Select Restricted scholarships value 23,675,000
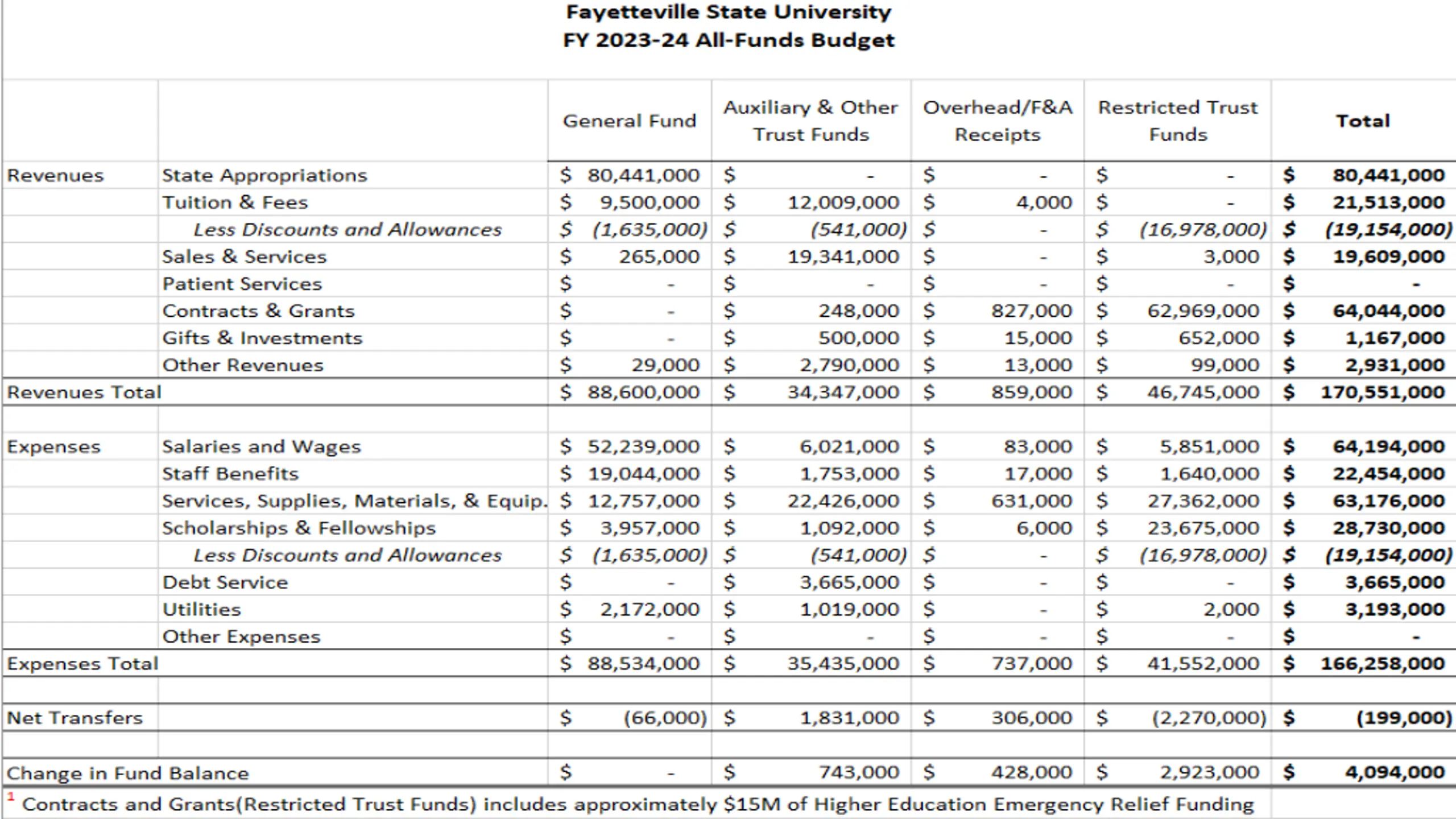 coord(1203,528)
